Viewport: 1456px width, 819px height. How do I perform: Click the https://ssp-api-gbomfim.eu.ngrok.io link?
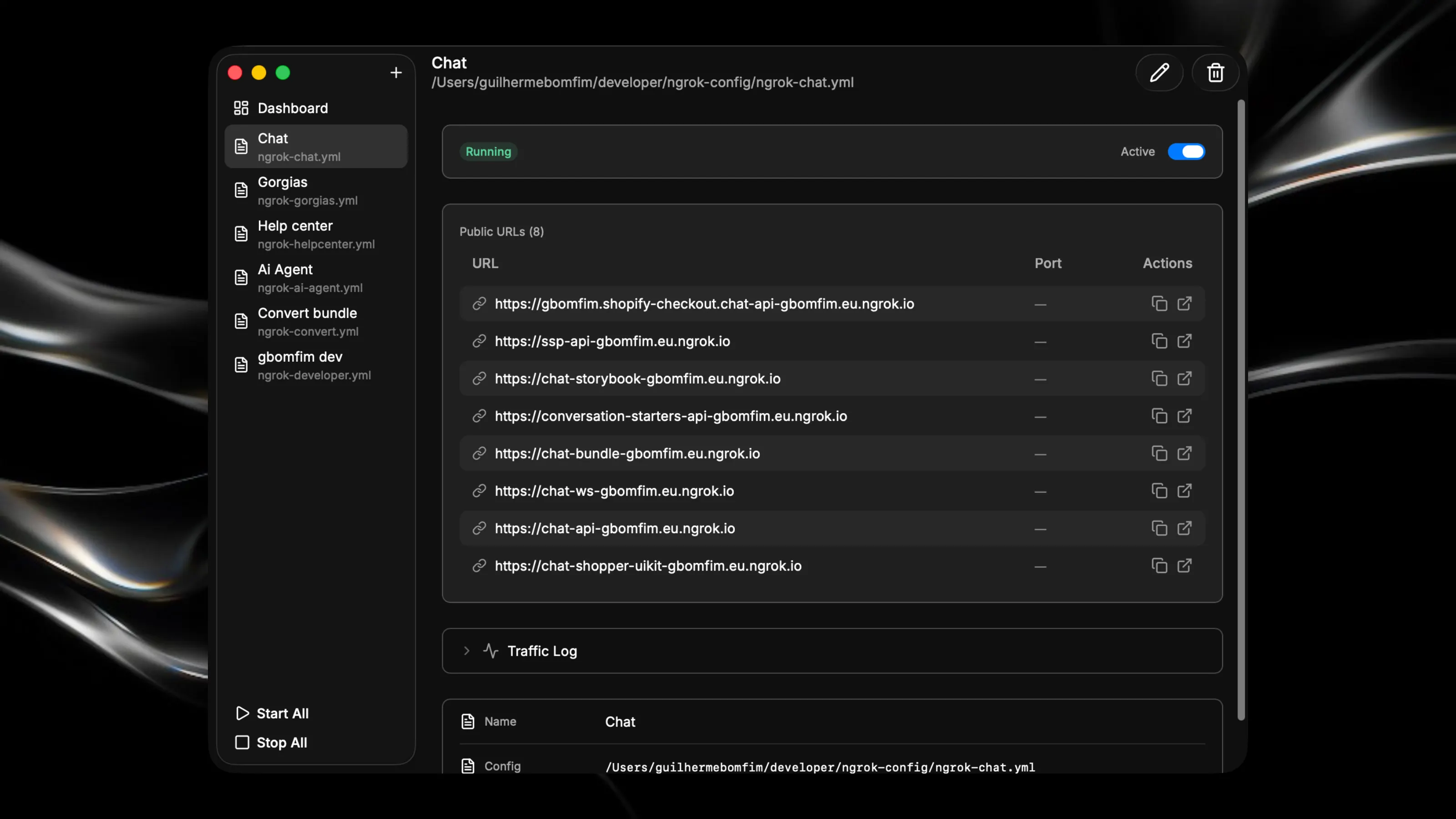click(x=613, y=341)
